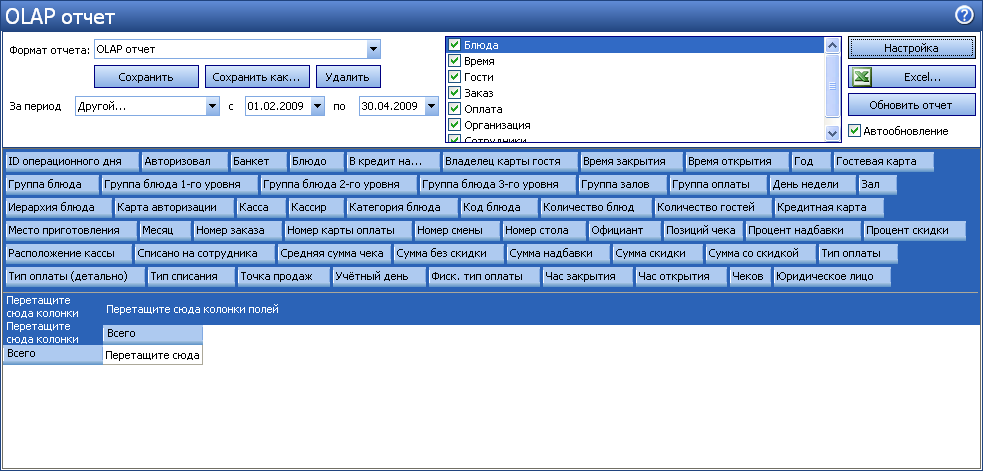Select the Время закрытия field

pos(631,161)
